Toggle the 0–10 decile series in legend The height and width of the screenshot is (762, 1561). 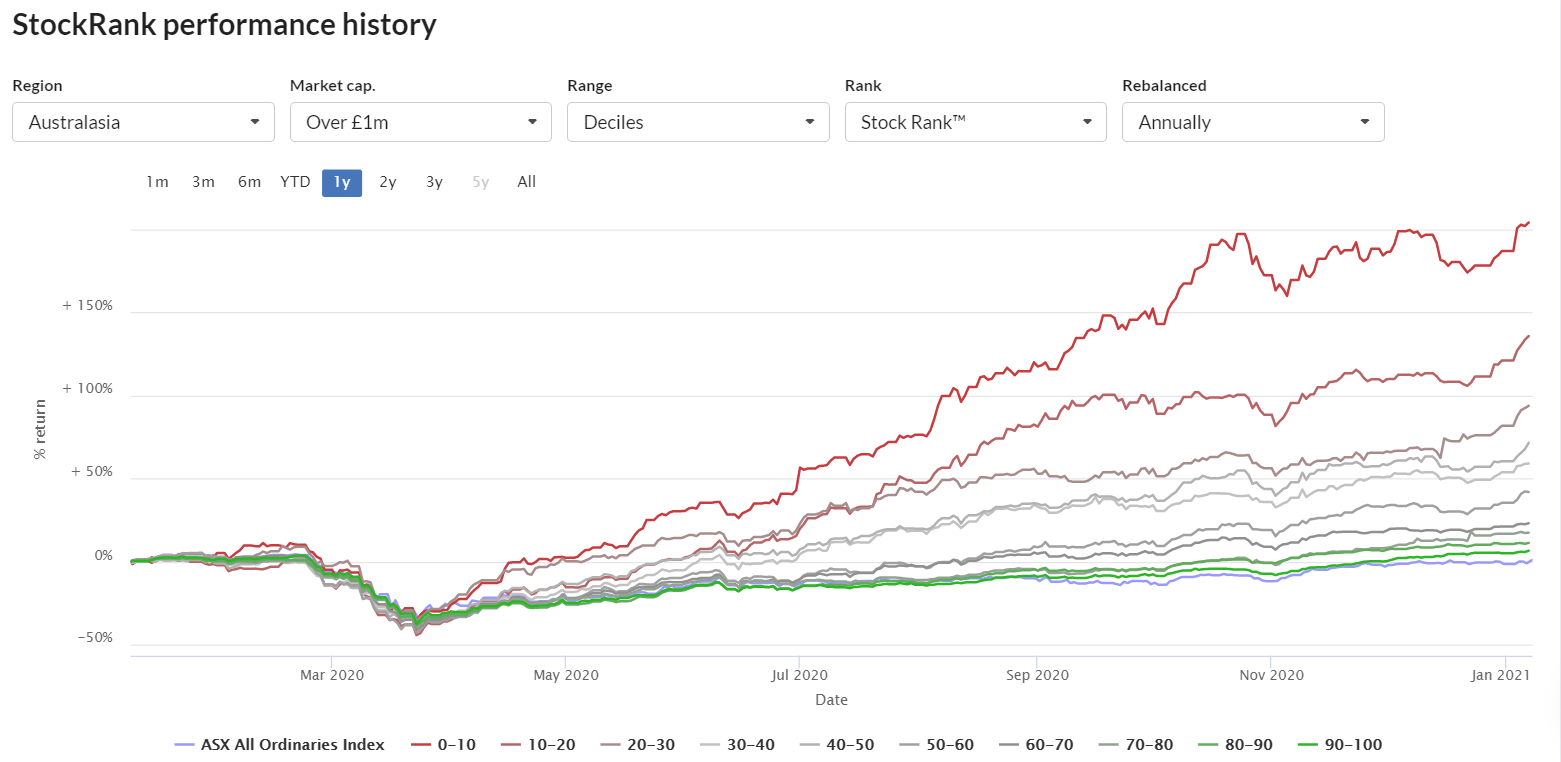(444, 745)
